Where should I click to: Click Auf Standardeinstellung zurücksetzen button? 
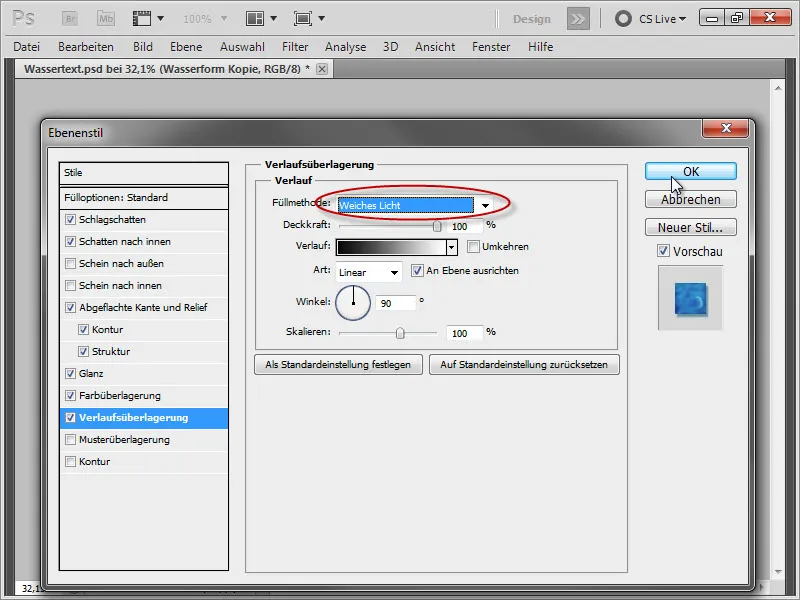[x=524, y=365]
